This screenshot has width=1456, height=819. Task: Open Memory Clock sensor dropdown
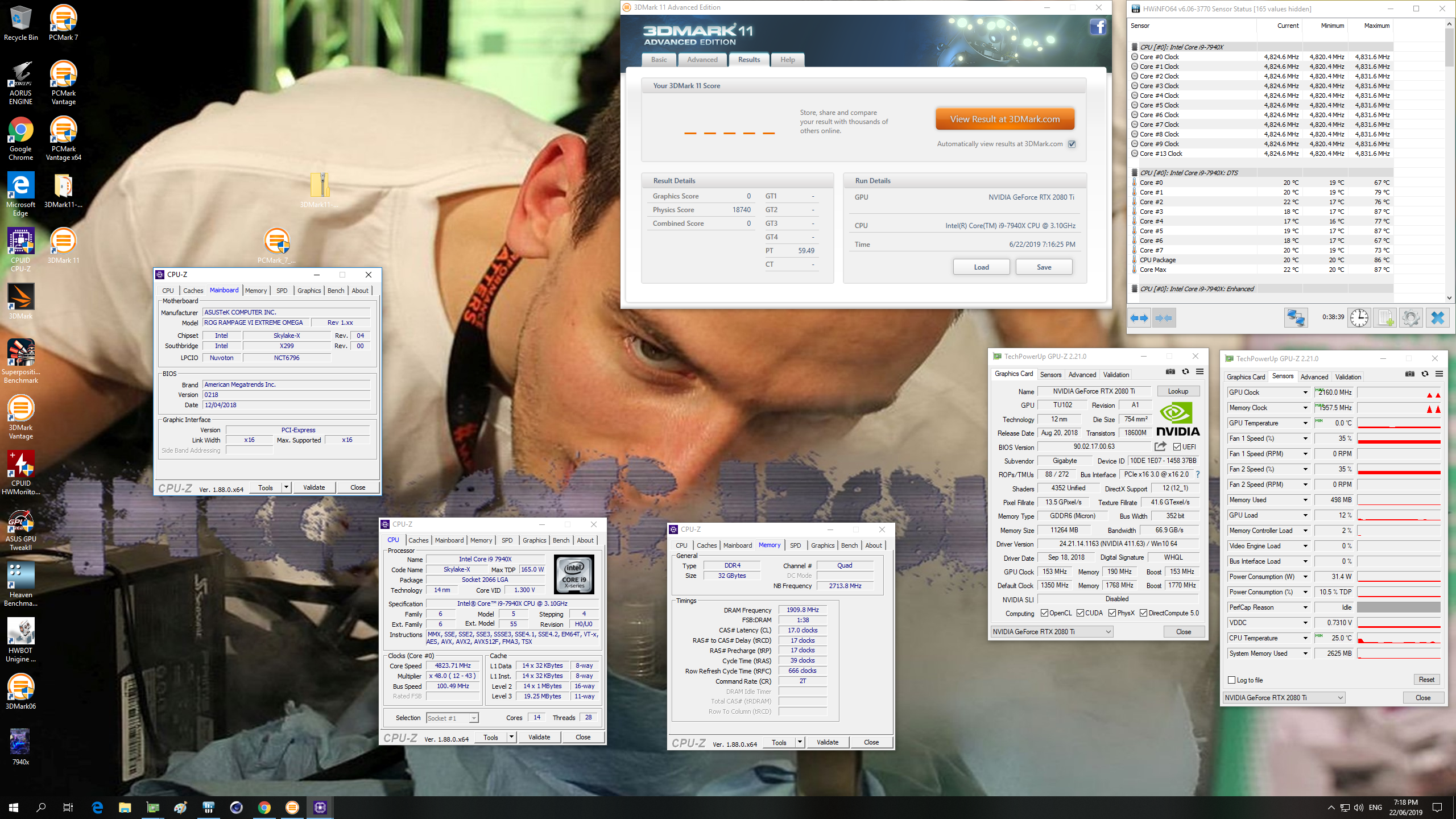[x=1305, y=408]
